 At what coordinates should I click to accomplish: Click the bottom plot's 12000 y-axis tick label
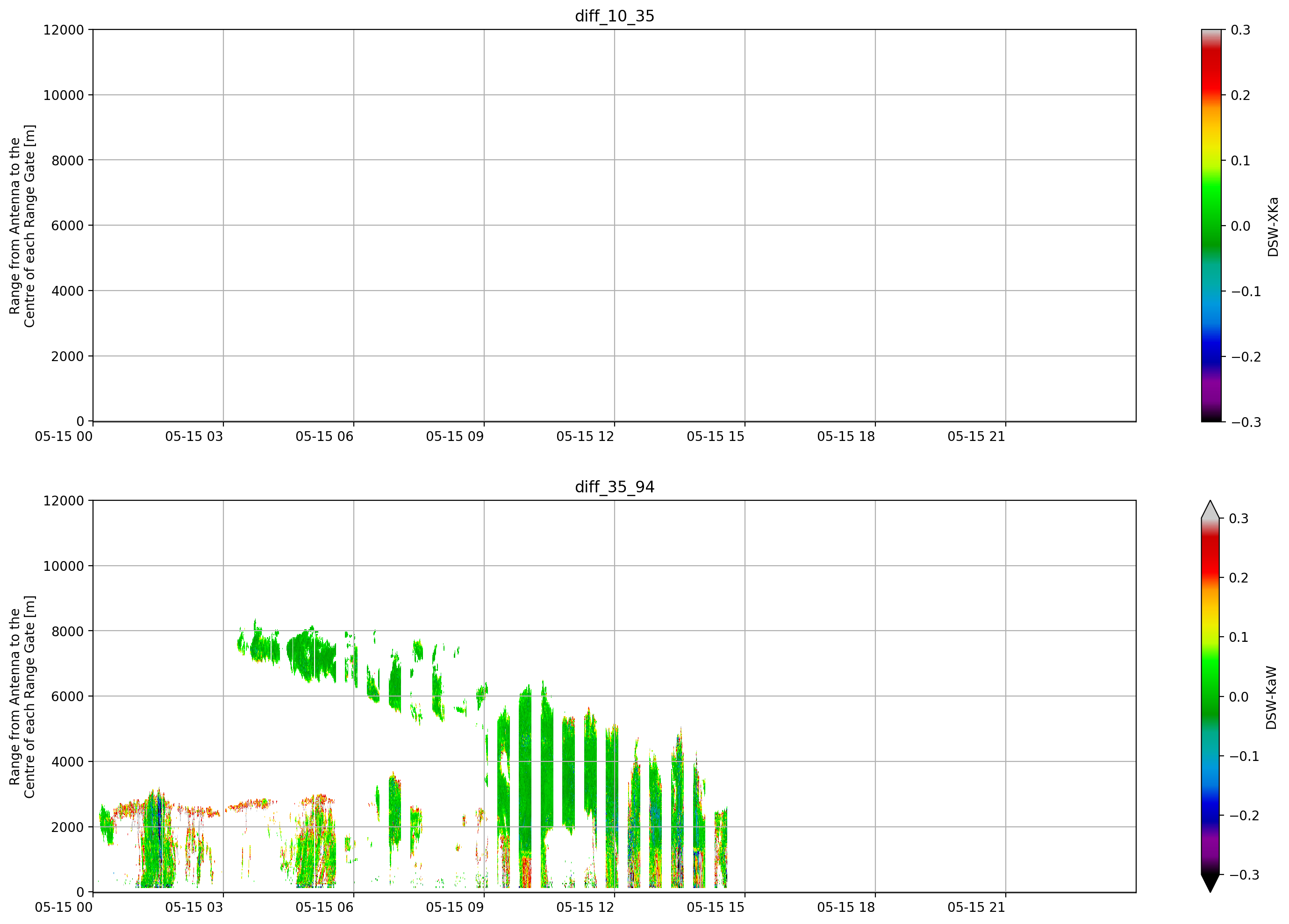point(64,501)
